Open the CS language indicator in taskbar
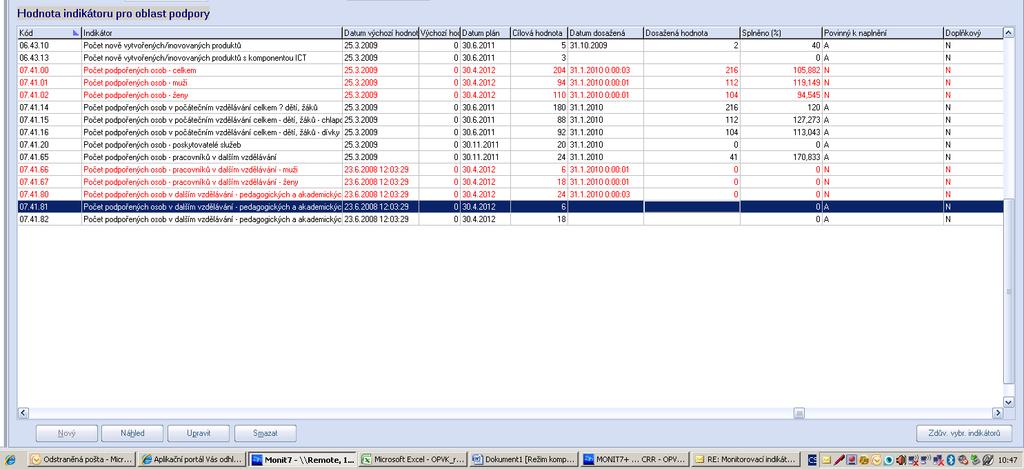Viewport: 1024px width, 469px height. point(812,460)
